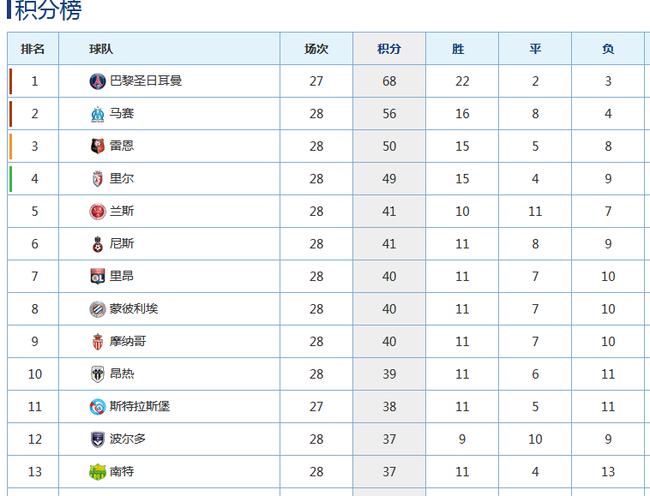Click the Marseille team logo
The width and height of the screenshot is (650, 496).
click(97, 114)
